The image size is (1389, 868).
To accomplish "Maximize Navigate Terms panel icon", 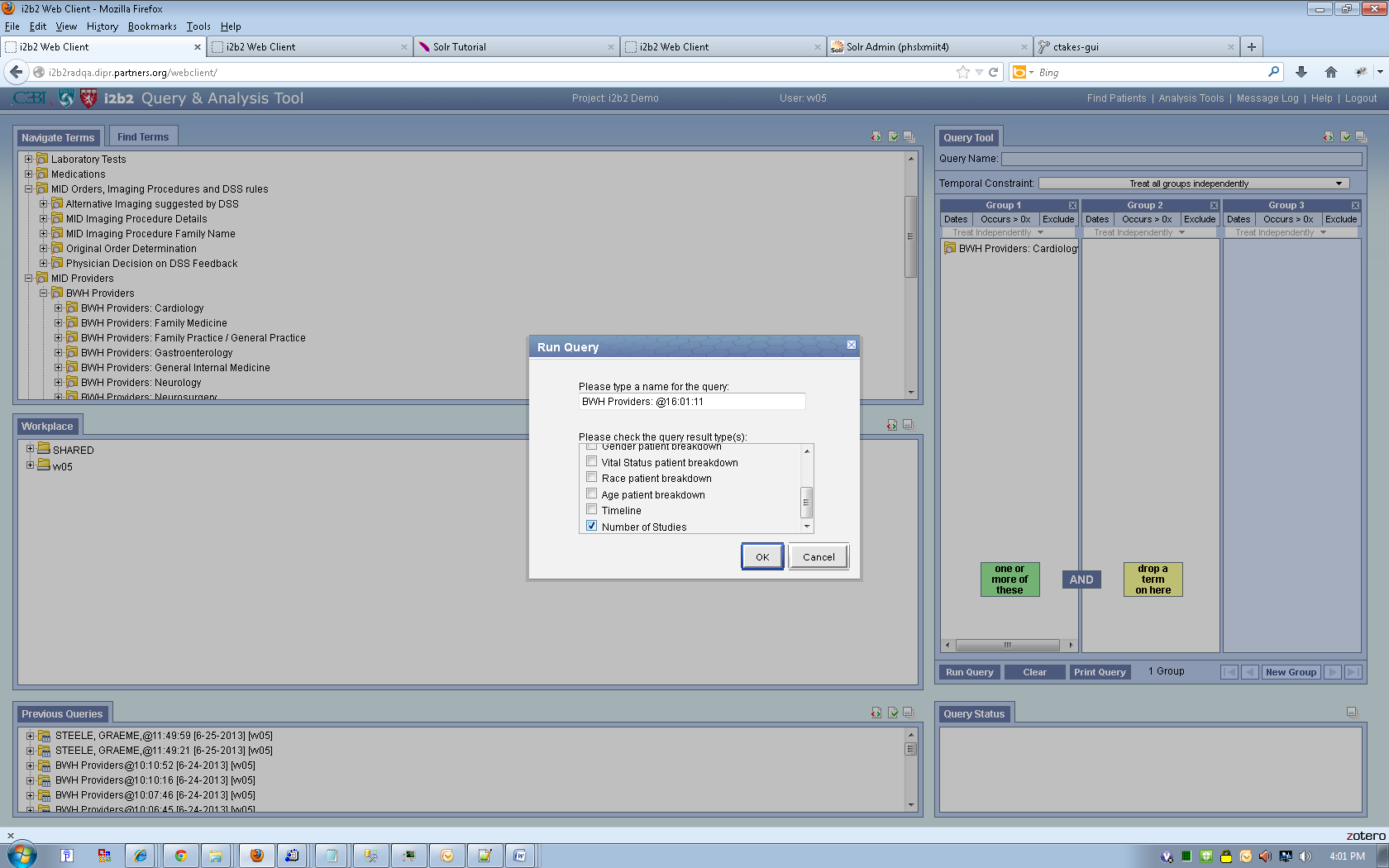I will [x=909, y=136].
